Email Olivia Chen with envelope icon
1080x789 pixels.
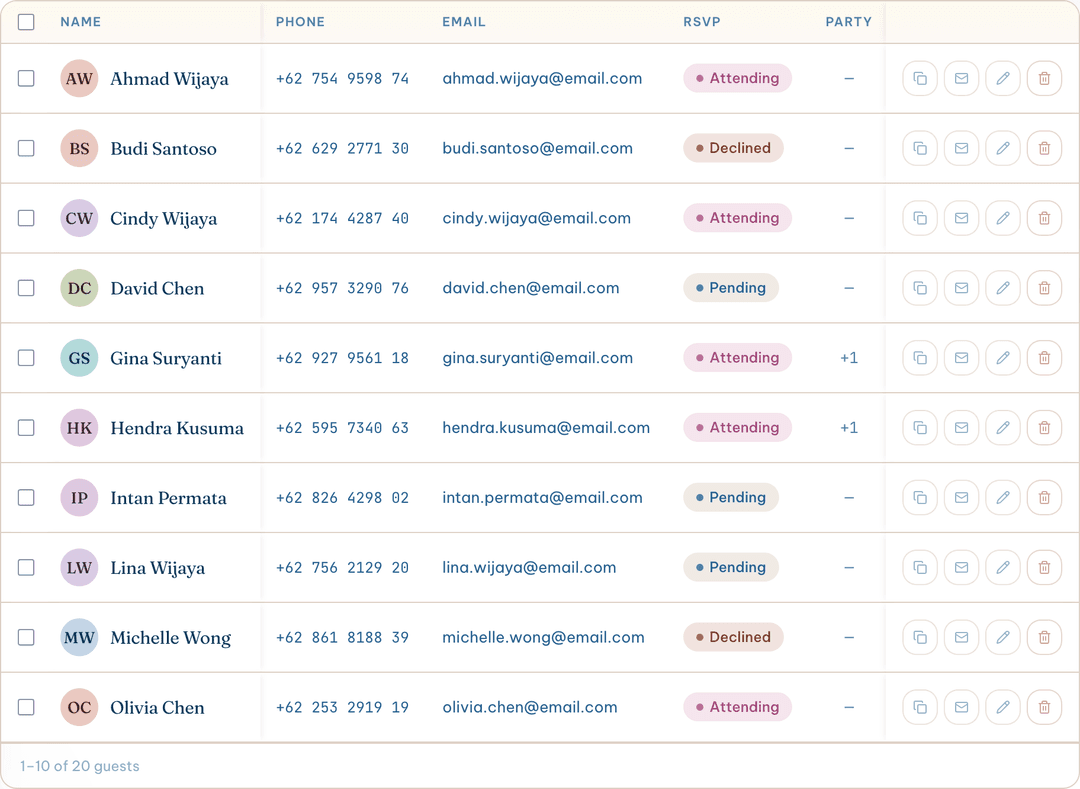click(962, 707)
